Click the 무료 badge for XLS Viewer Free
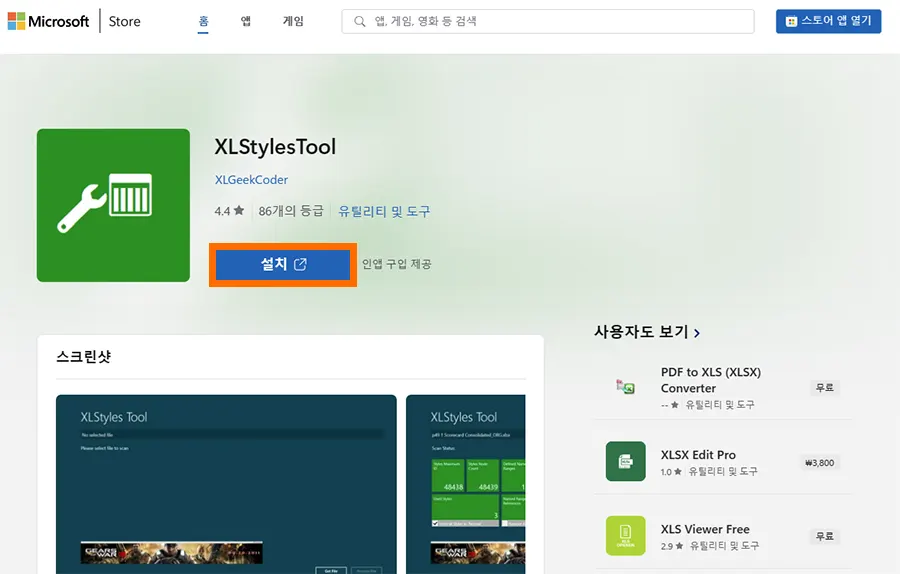 tap(825, 536)
